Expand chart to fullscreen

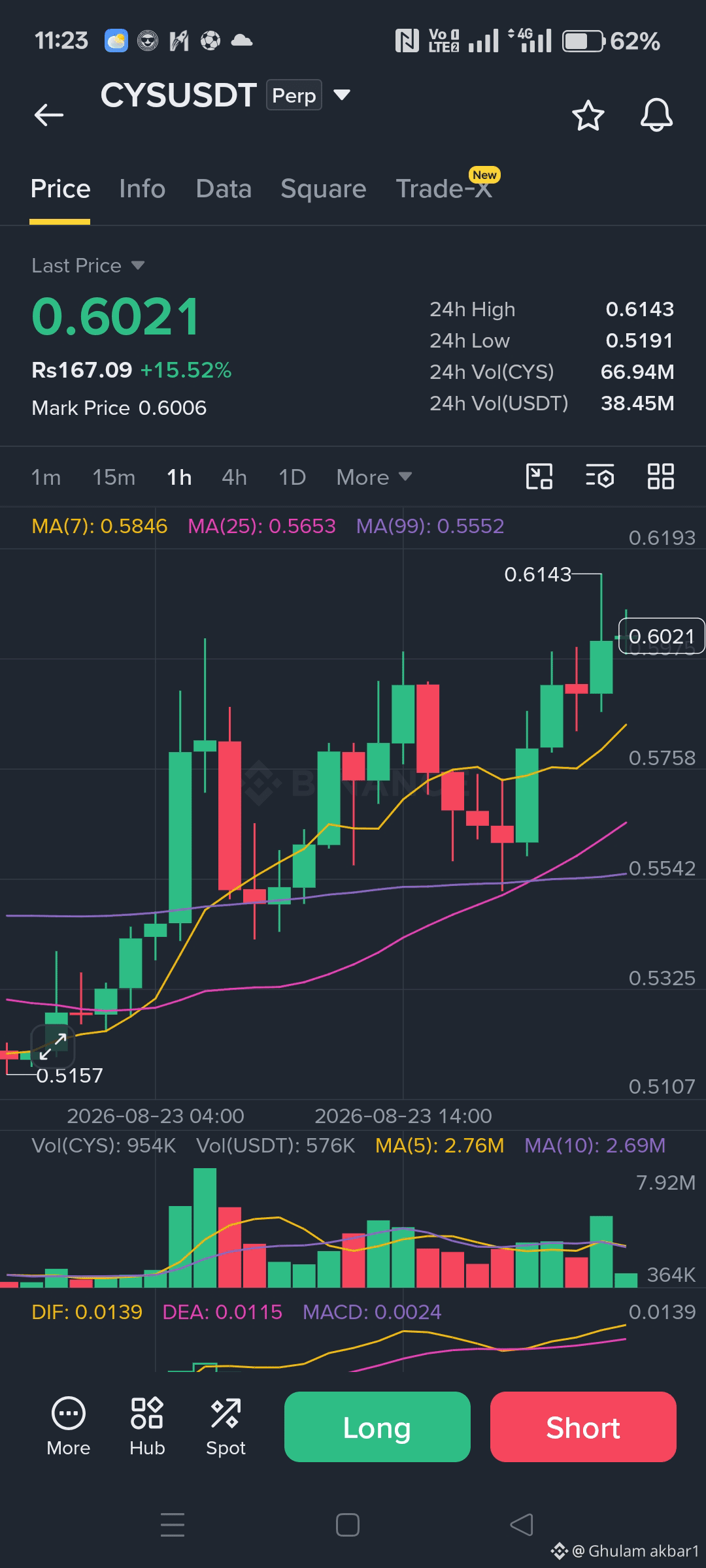tap(52, 1046)
